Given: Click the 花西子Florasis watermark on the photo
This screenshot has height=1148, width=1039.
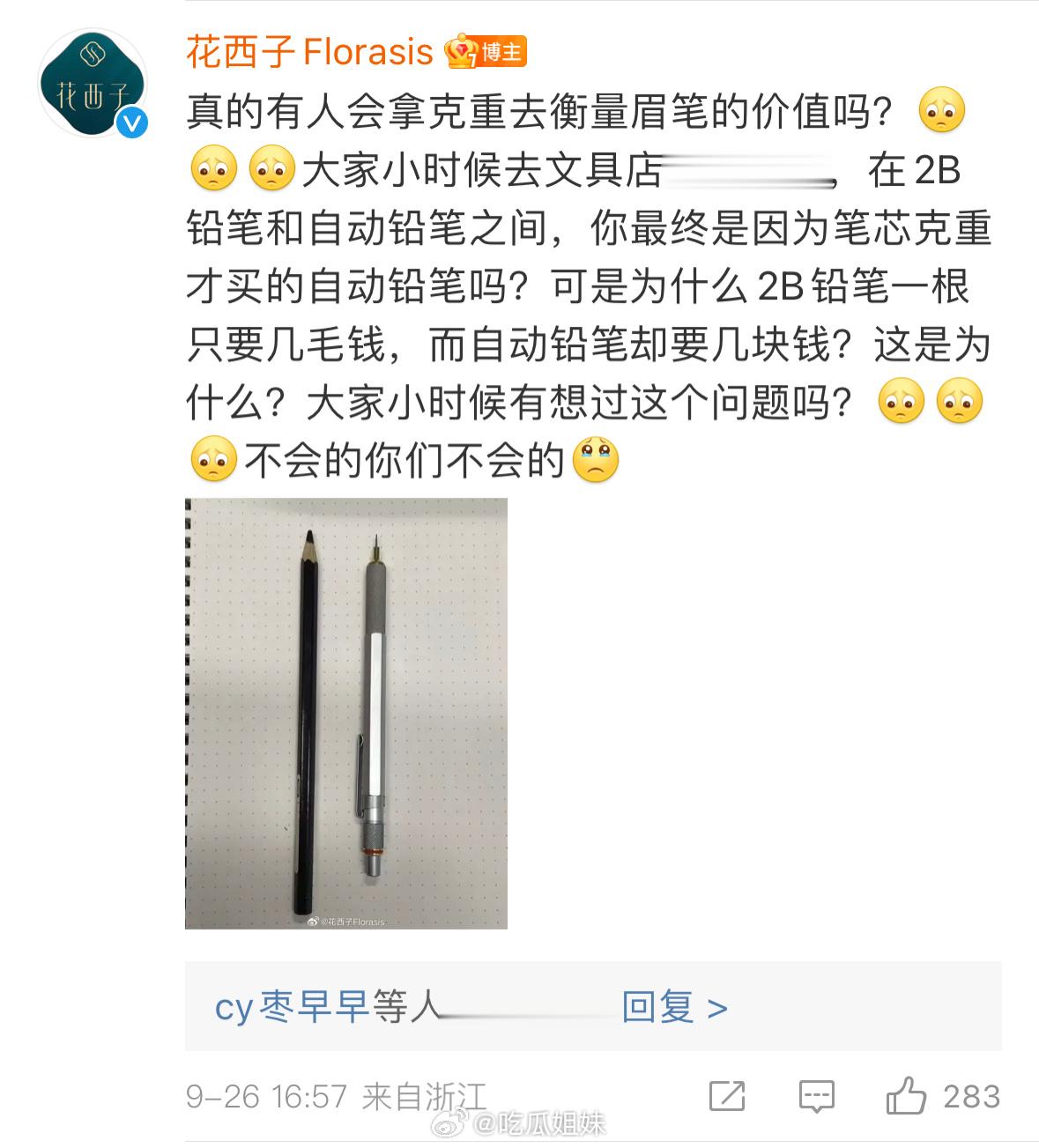Looking at the screenshot, I should [345, 922].
